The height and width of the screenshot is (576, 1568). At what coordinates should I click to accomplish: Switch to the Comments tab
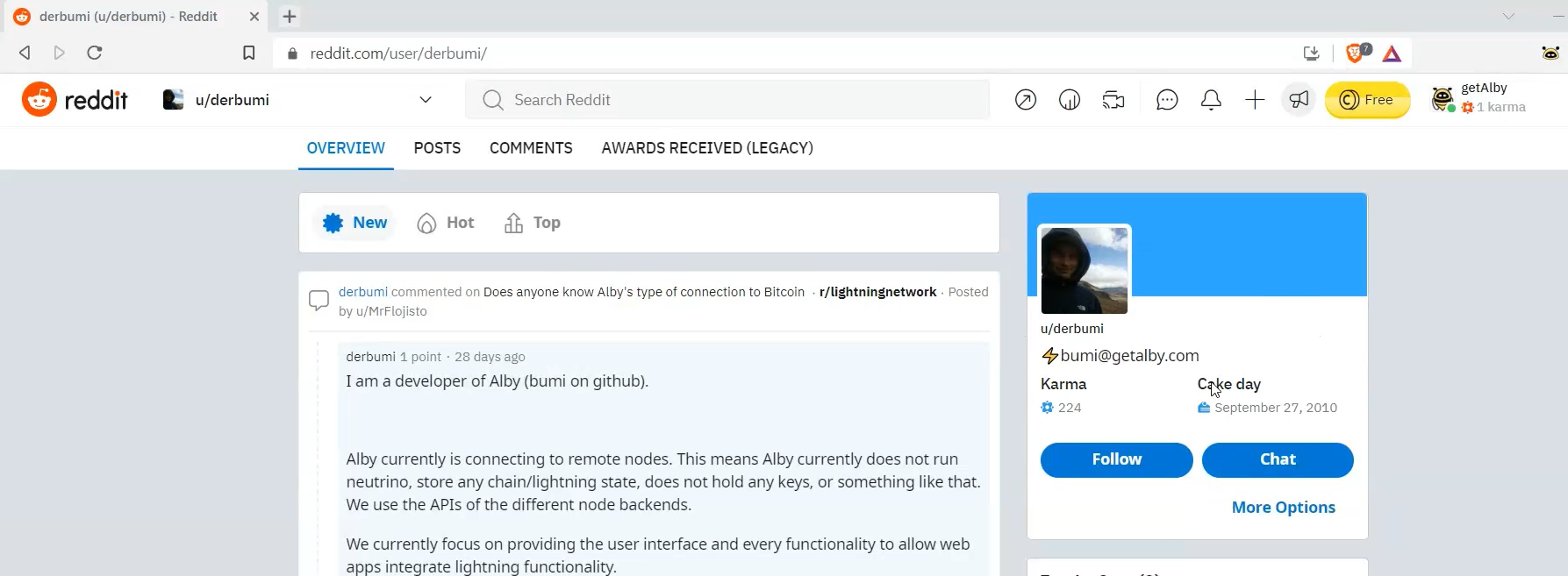tap(531, 148)
